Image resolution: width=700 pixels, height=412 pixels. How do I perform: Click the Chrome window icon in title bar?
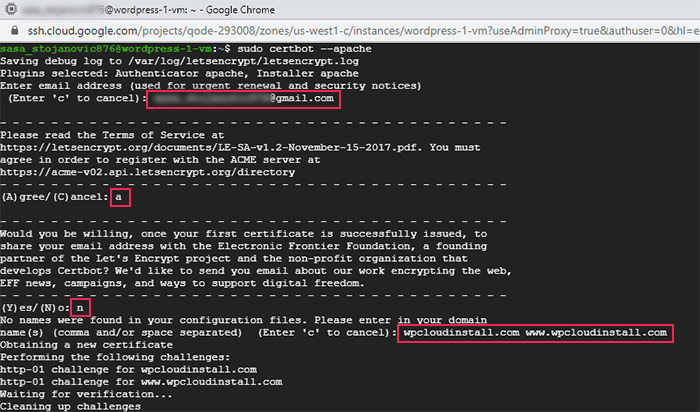12,9
